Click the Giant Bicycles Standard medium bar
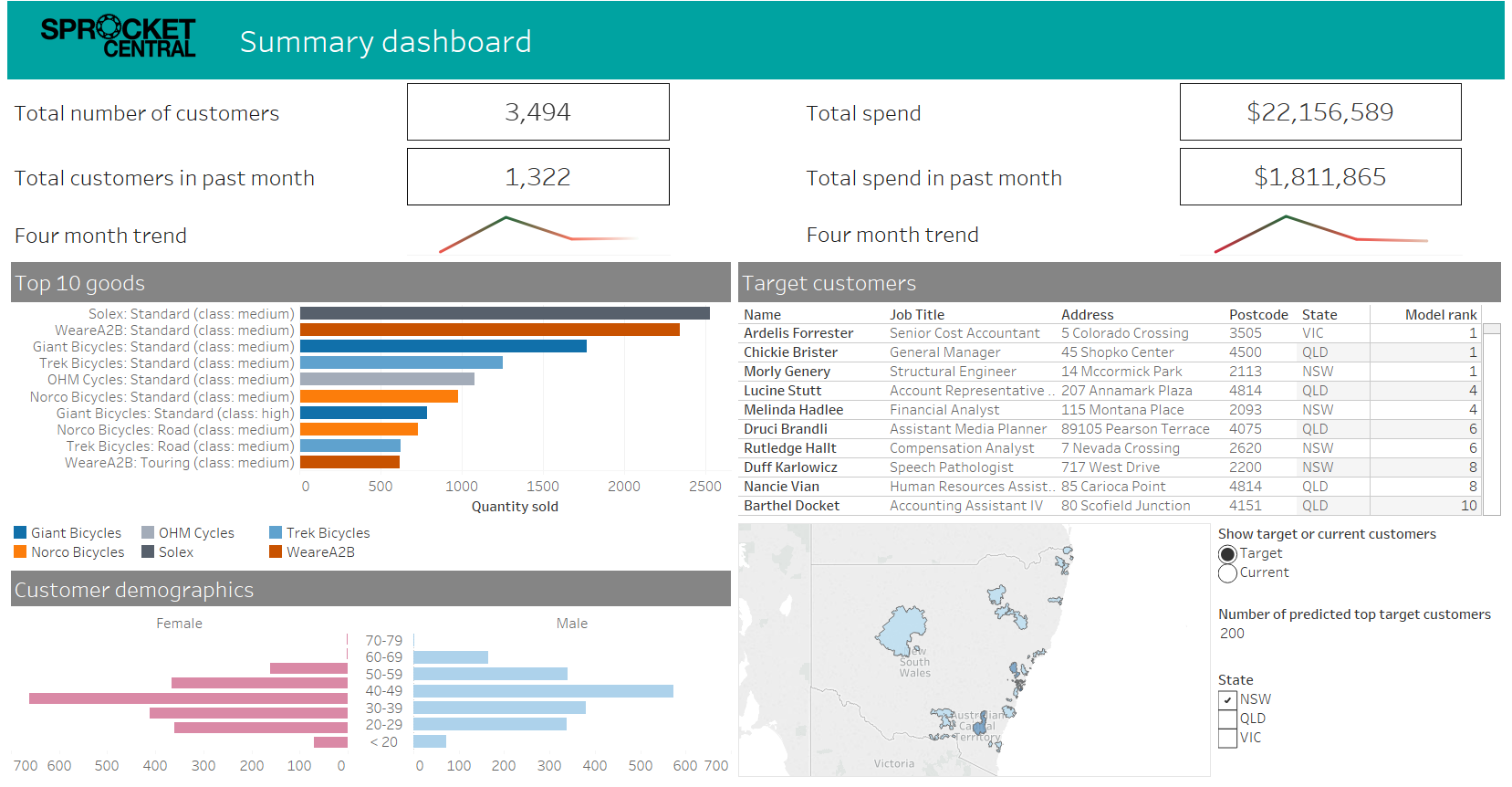The height and width of the screenshot is (787, 1512). (443, 346)
